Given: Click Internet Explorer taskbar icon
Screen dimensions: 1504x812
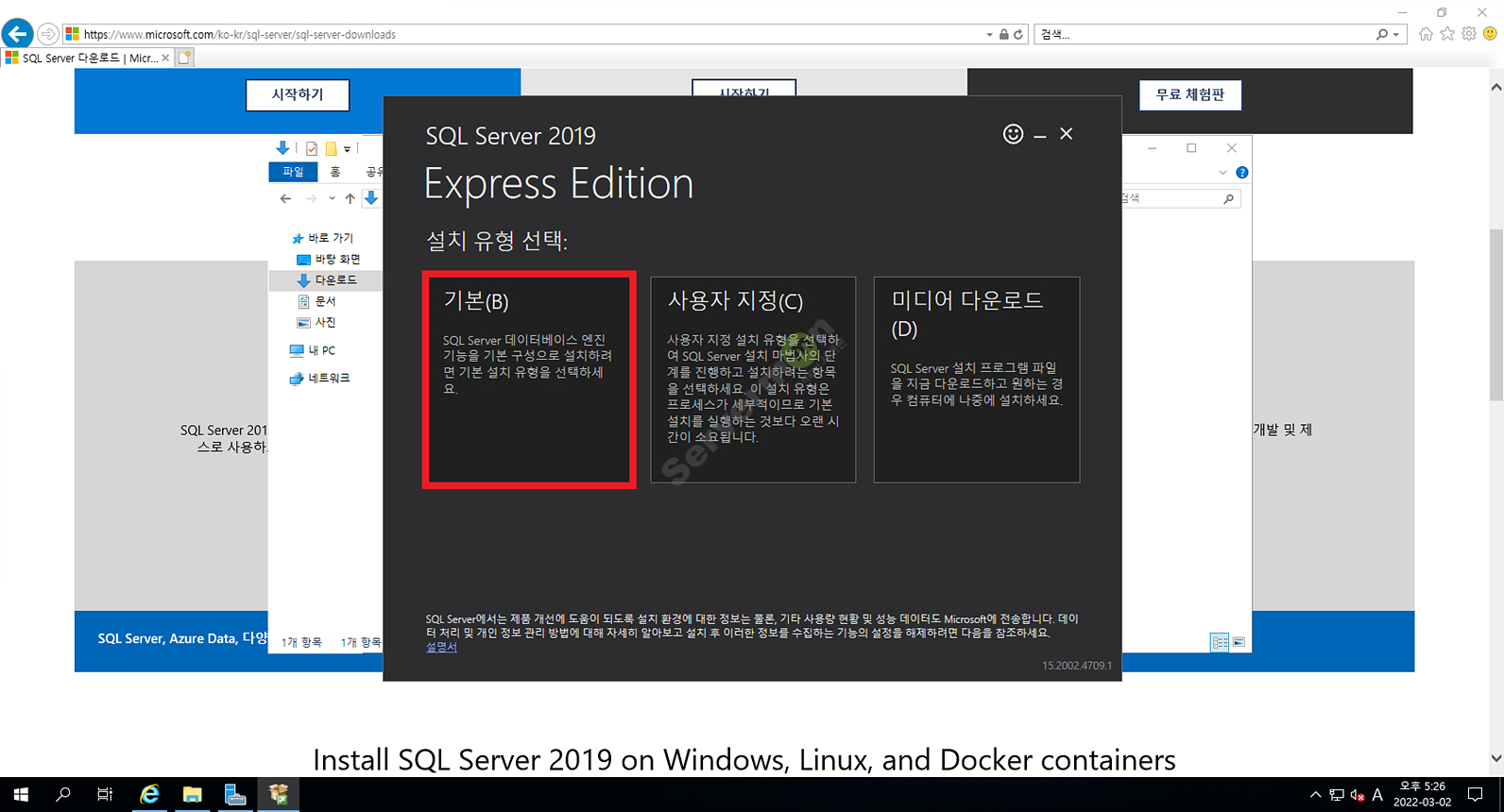Looking at the screenshot, I should pos(149,795).
